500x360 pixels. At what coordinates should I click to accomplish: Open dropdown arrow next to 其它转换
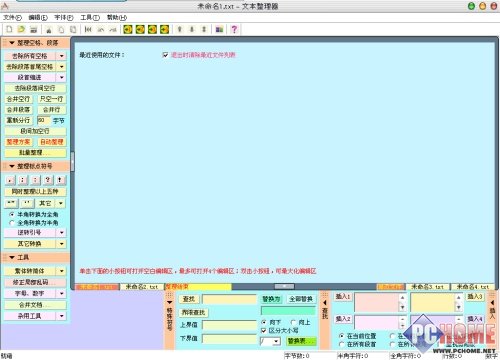62,244
